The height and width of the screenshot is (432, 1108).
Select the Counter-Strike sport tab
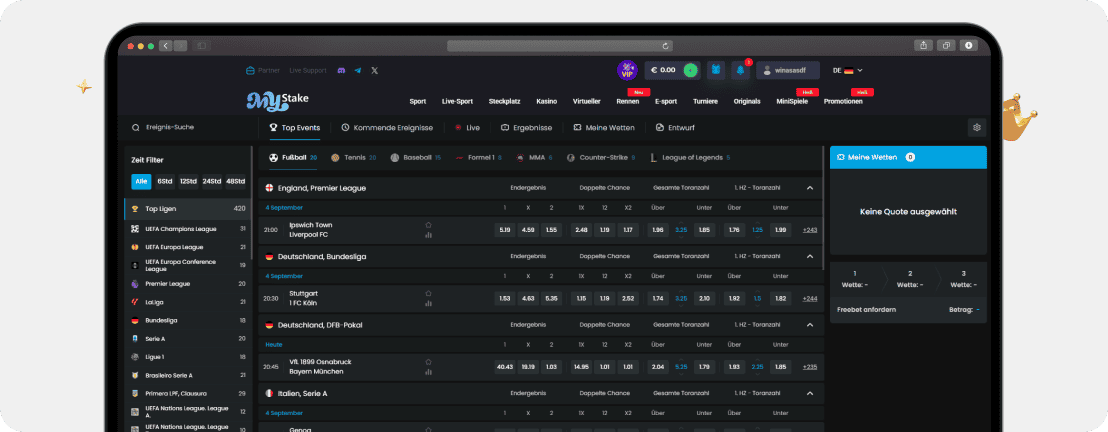601,158
